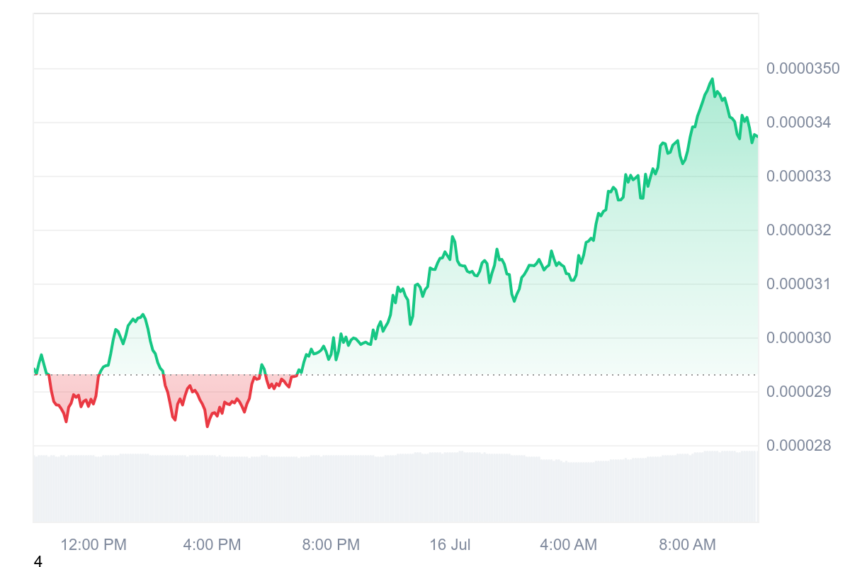The height and width of the screenshot is (567, 850).
Task: Click the 0.0000350 price axis label
Action: [803, 68]
